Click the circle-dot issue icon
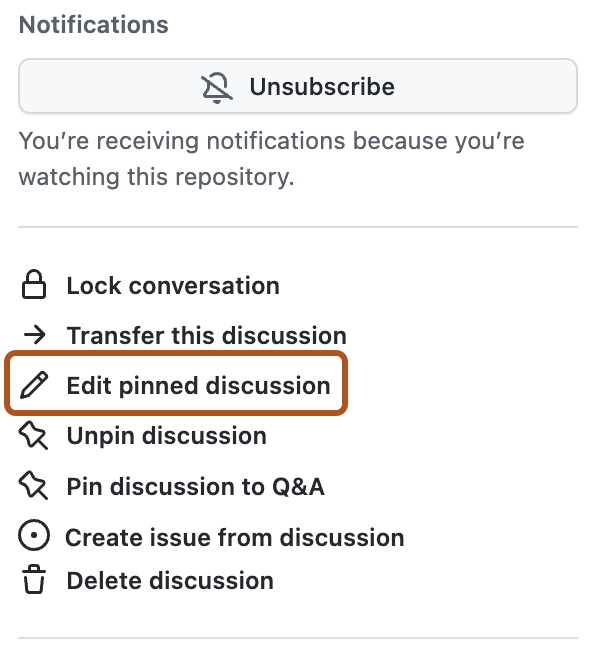This screenshot has height=654, width=612. click(x=34, y=537)
